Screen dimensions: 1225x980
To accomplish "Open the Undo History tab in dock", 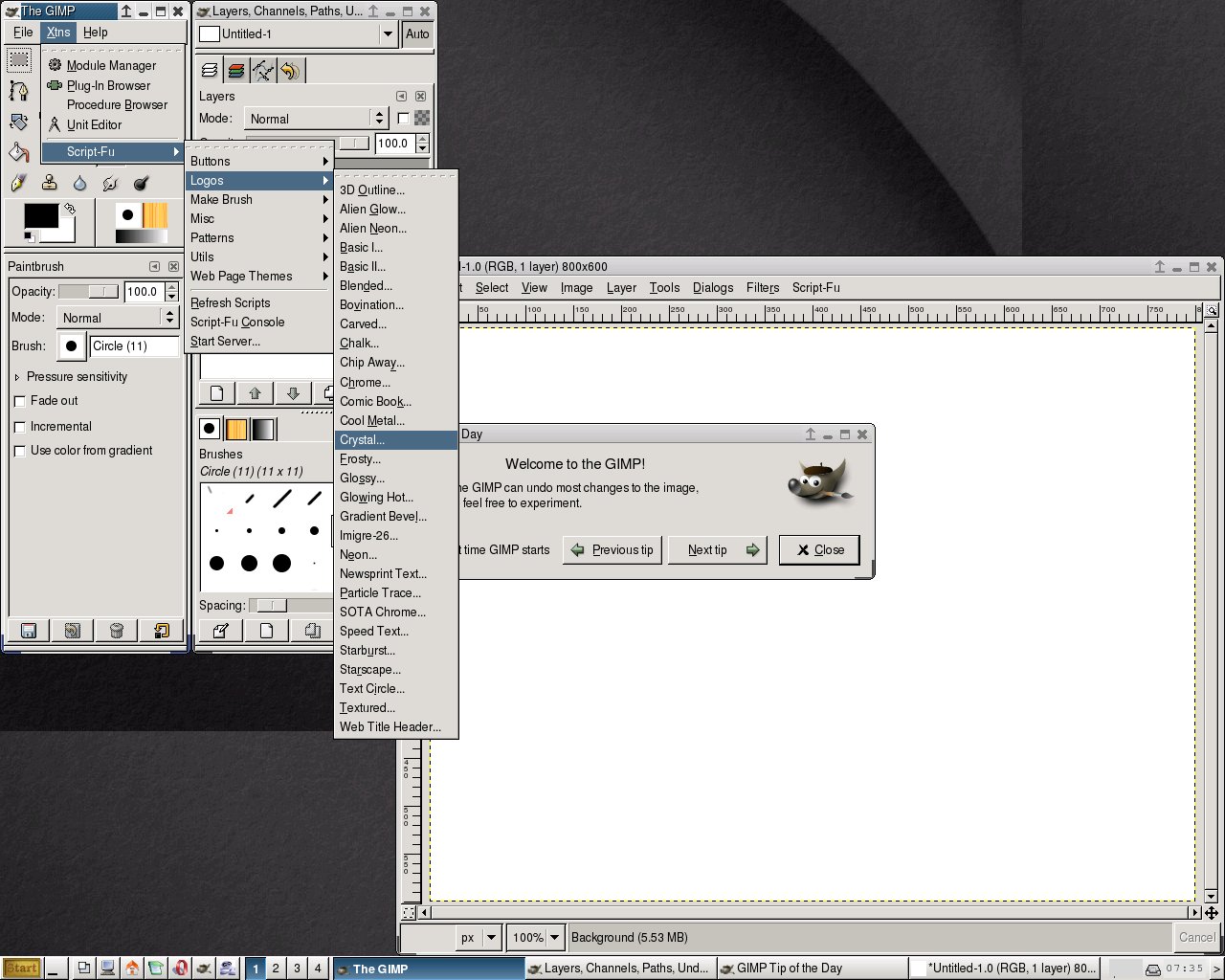I will pos(290,70).
